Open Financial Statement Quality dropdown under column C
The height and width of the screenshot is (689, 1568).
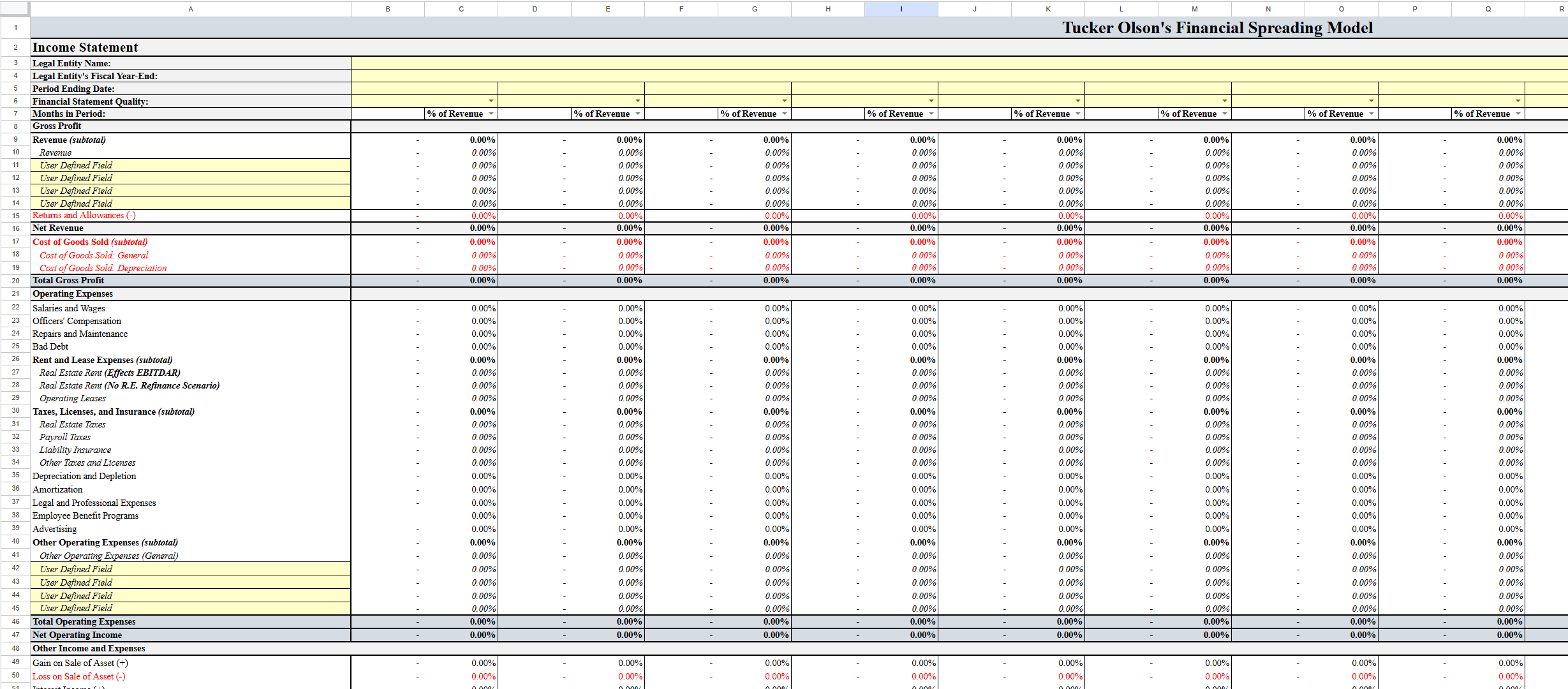(x=491, y=101)
